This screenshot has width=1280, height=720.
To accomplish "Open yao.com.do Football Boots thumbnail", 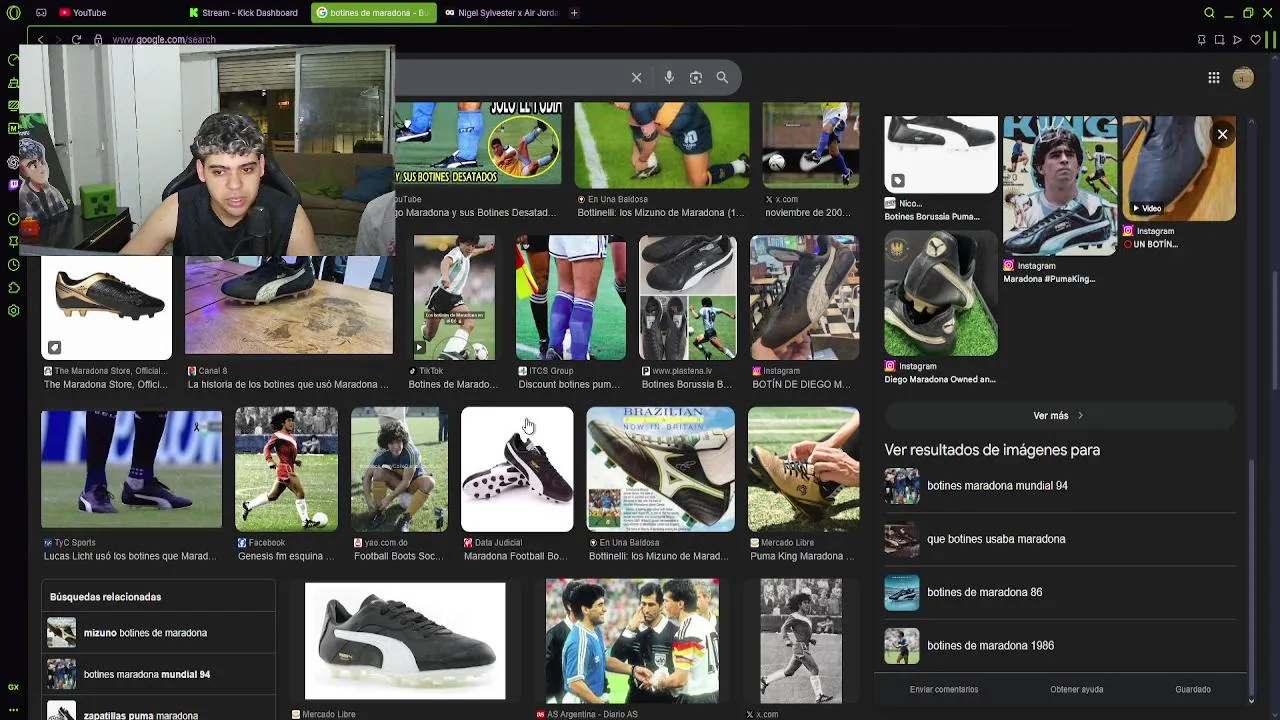I will (x=399, y=469).
